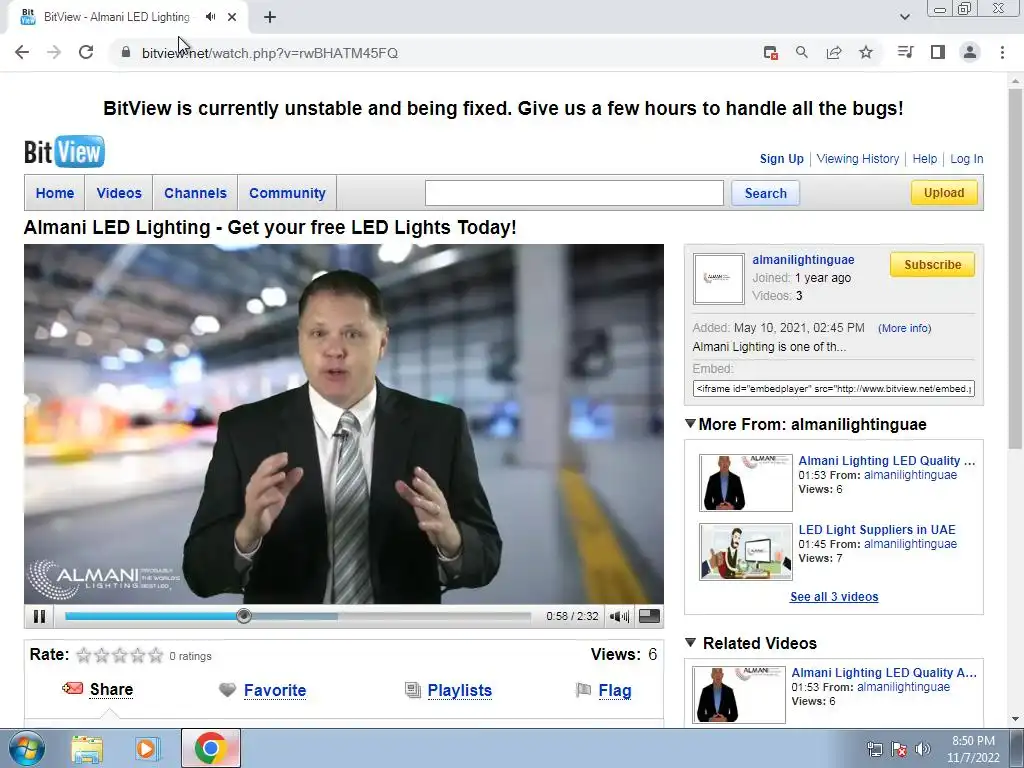Open LED Light Suppliers in UAE thumbnail
Viewport: 1024px width, 768px height.
click(x=746, y=552)
